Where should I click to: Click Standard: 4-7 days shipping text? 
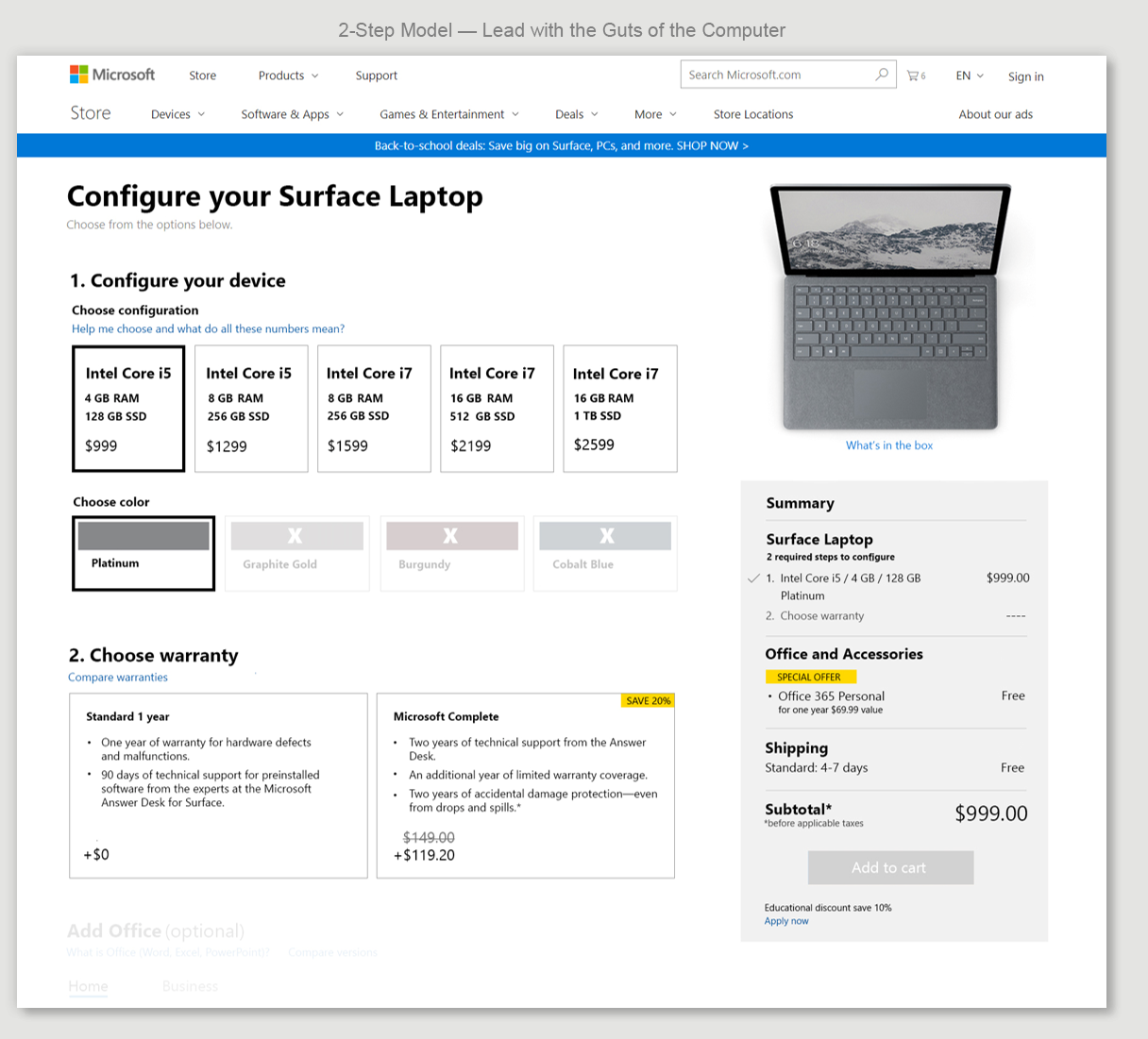[x=816, y=768]
